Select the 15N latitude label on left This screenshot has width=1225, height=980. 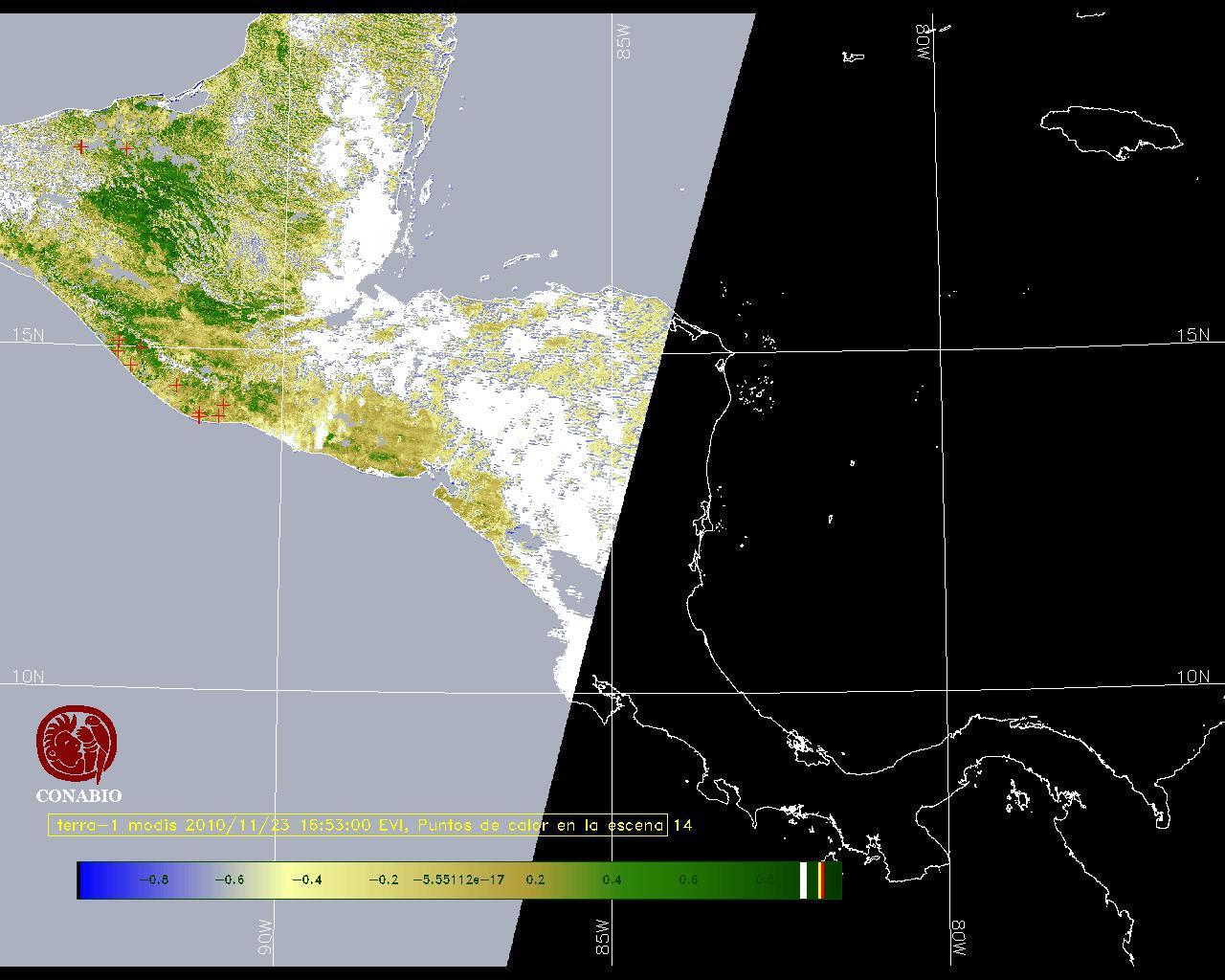coord(28,335)
